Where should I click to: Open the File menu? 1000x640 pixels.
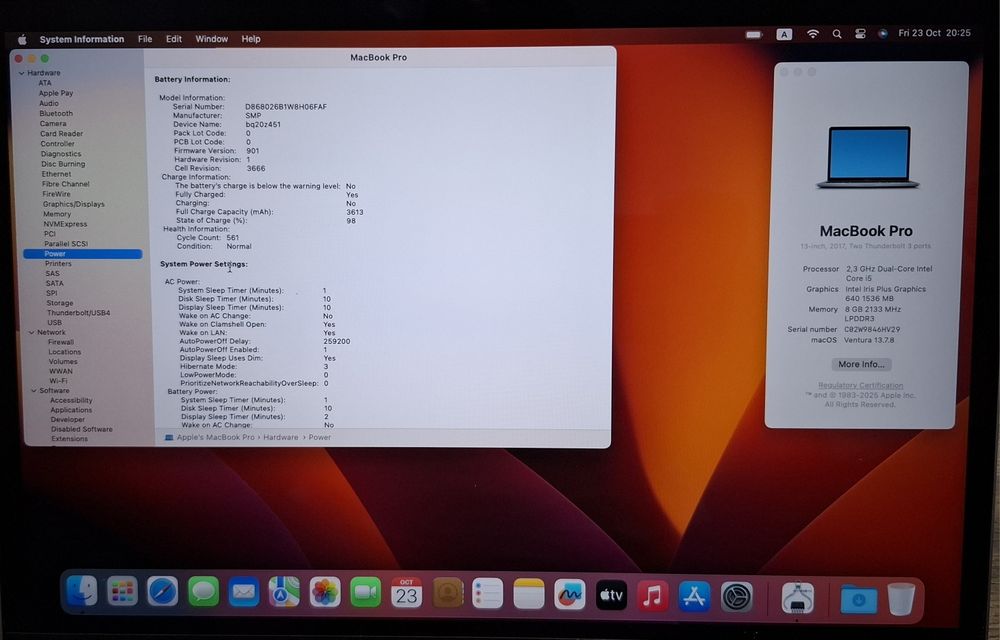145,39
